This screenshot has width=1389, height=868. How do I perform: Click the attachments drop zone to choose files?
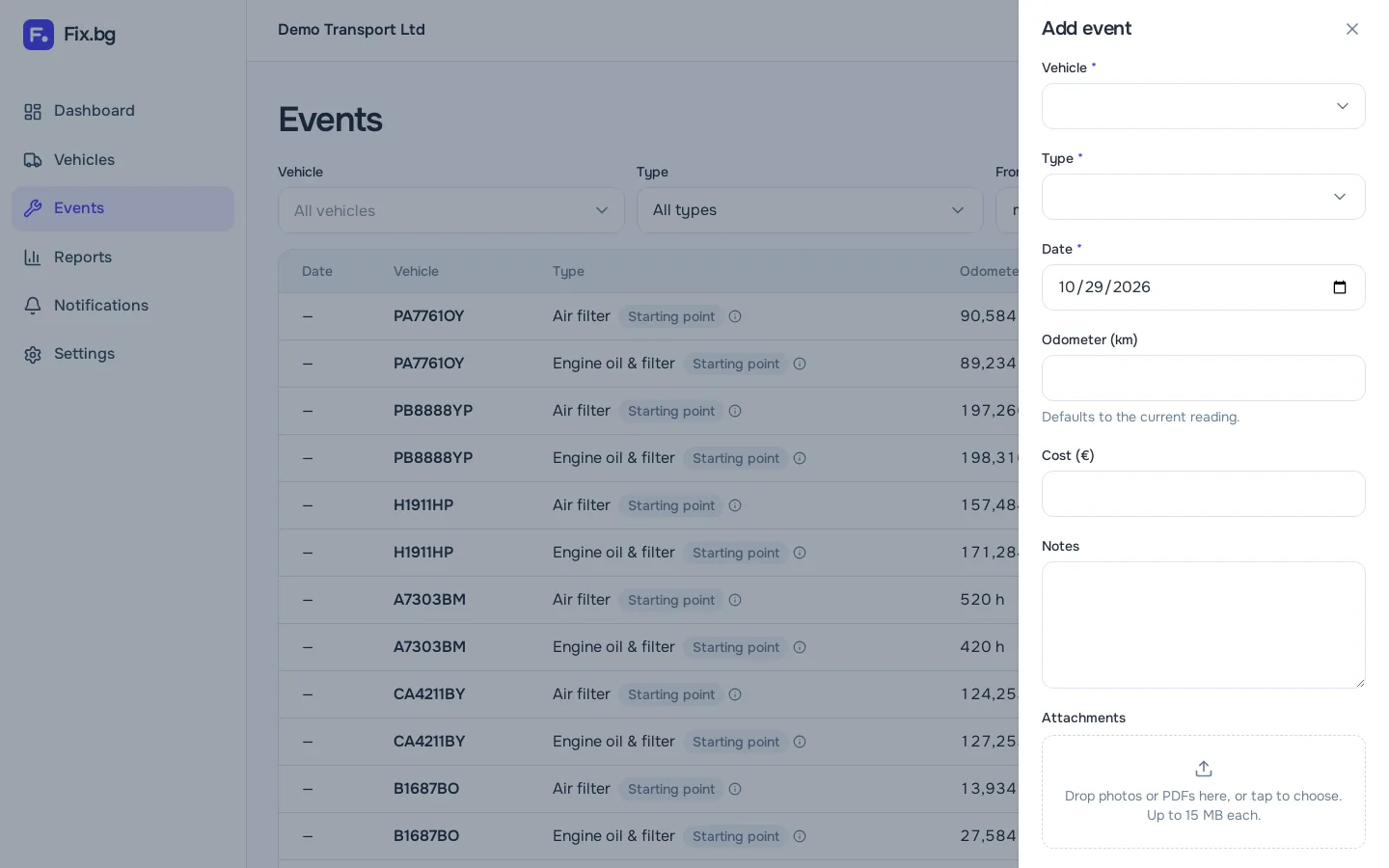coord(1204,792)
